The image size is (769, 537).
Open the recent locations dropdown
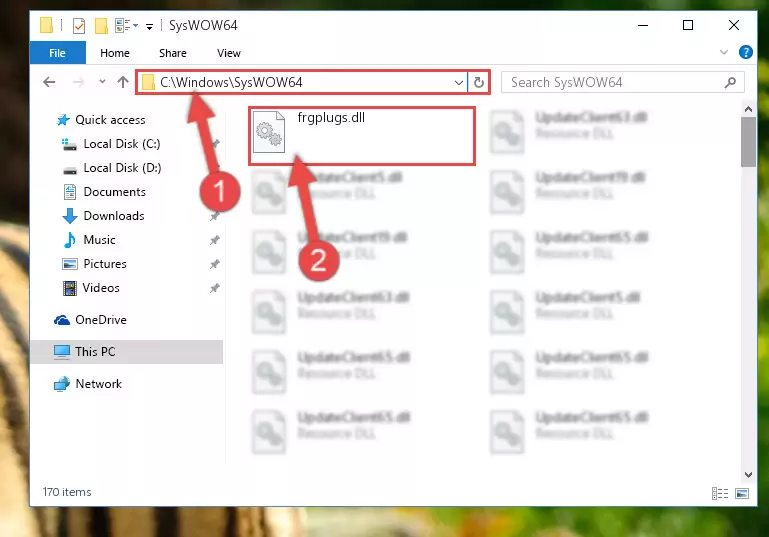pos(102,82)
